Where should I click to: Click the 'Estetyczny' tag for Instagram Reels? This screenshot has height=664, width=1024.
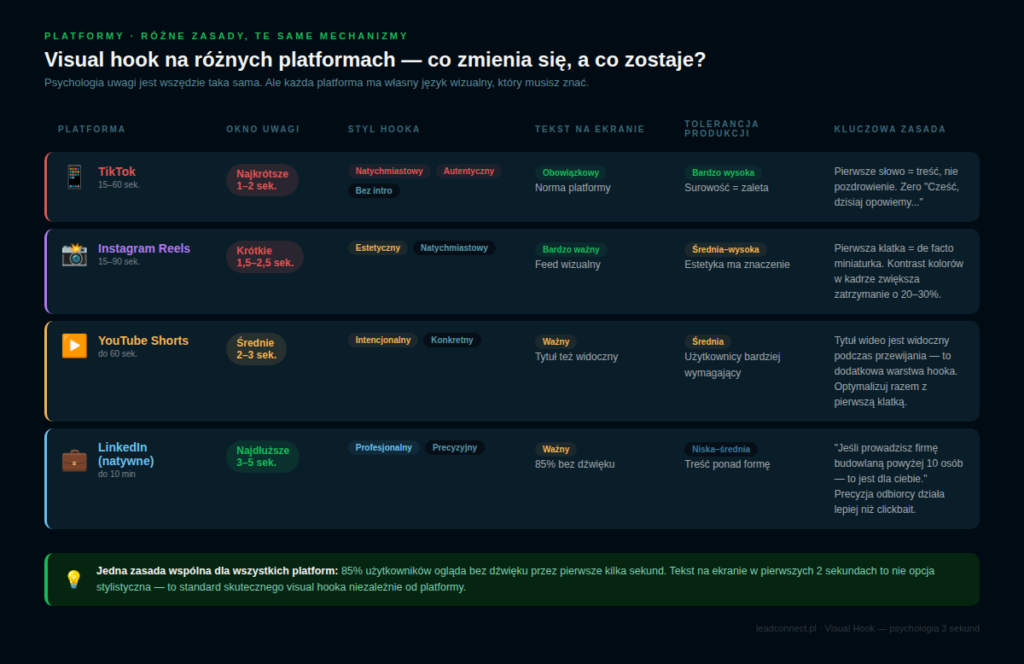tap(378, 248)
